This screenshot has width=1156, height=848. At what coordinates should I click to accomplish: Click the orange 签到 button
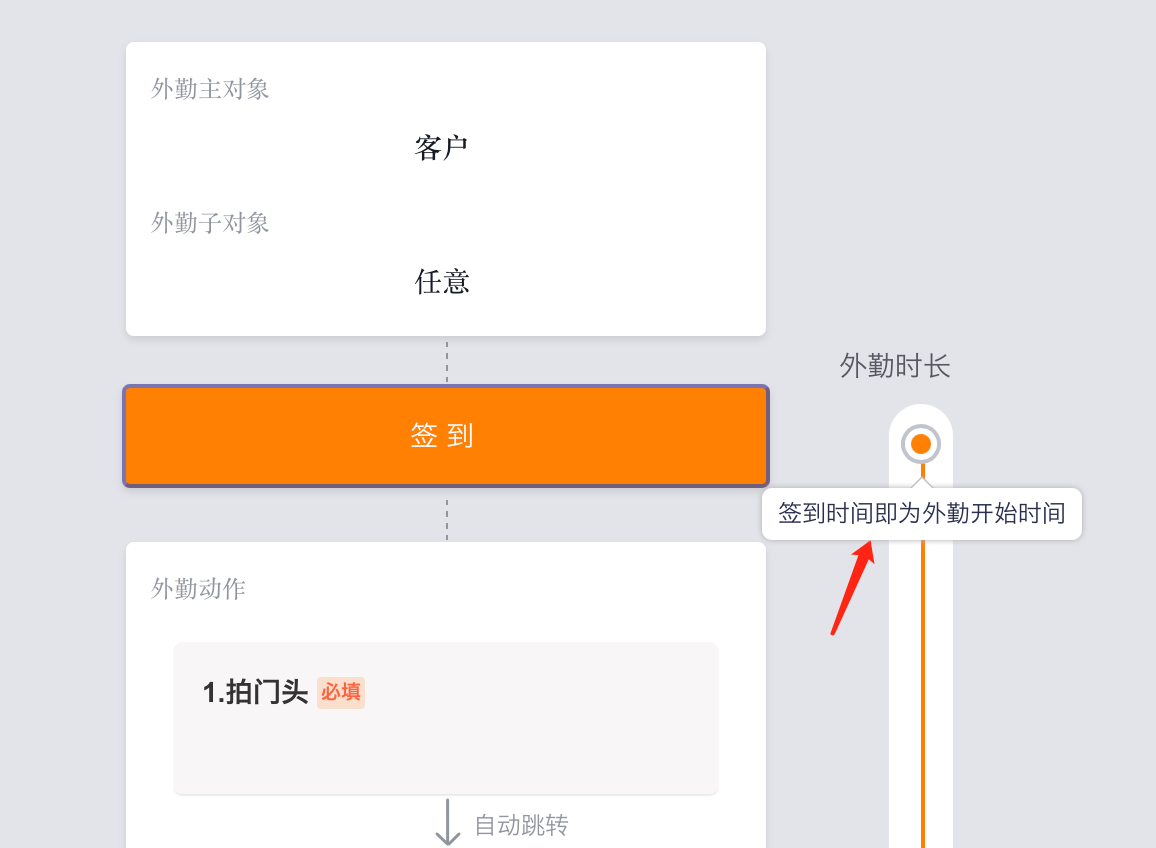click(x=445, y=436)
